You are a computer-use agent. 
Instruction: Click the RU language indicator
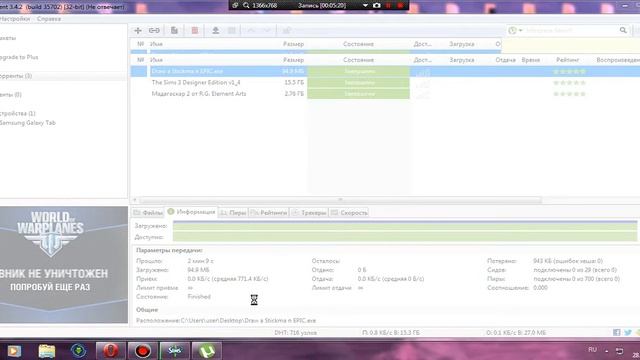coord(593,350)
